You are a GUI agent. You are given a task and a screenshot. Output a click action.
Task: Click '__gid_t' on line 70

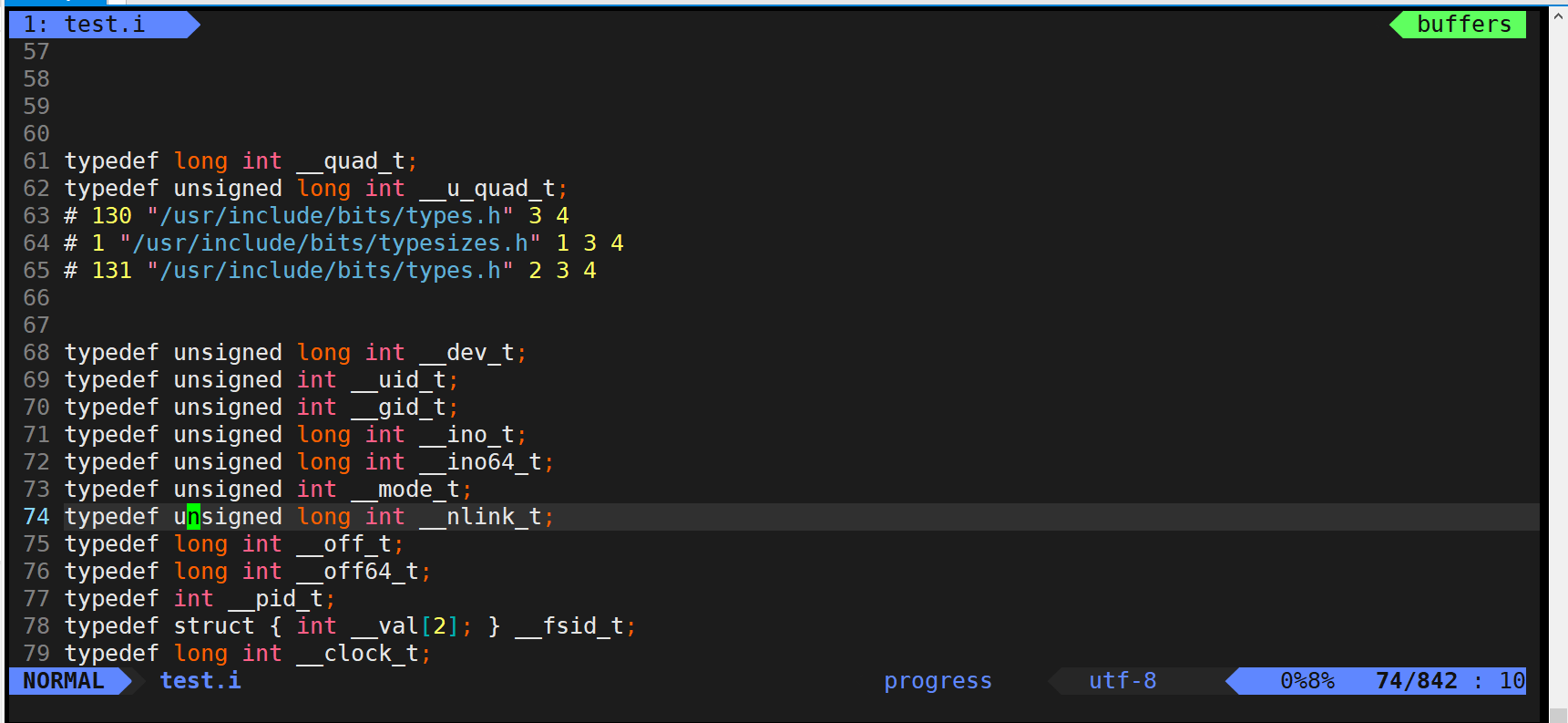click(398, 408)
